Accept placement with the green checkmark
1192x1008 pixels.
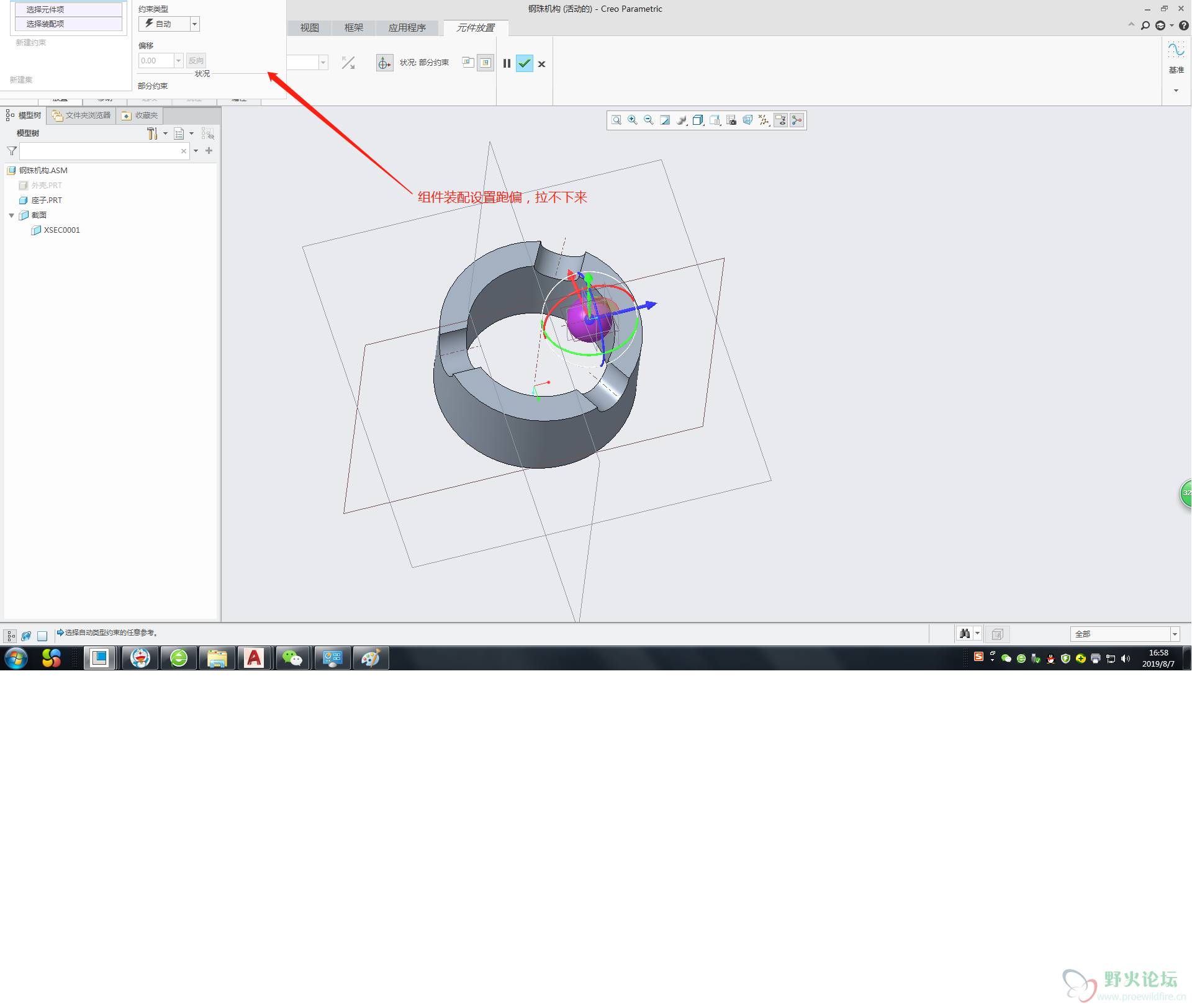point(525,63)
